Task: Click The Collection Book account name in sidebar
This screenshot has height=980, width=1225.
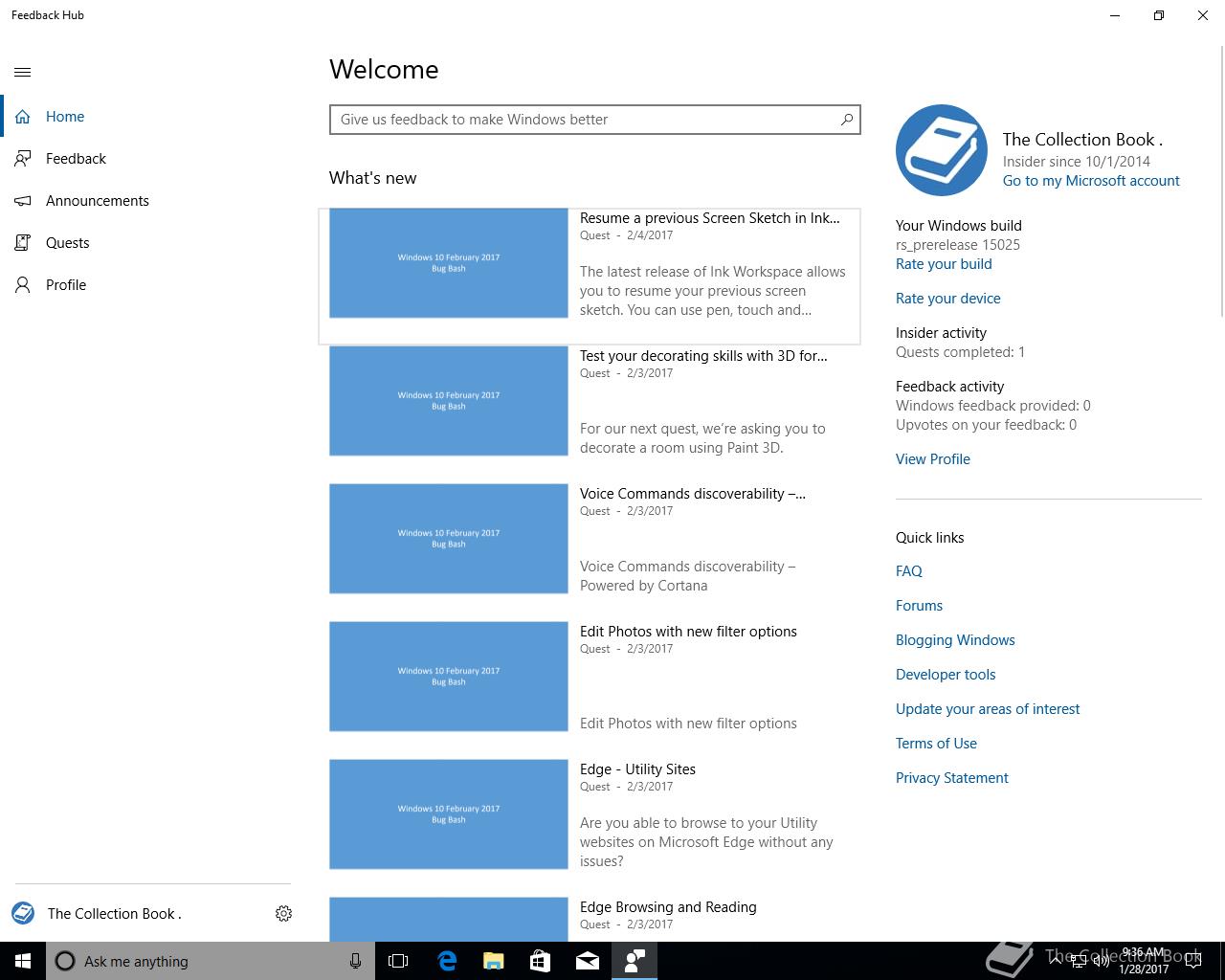Action: coord(115,914)
